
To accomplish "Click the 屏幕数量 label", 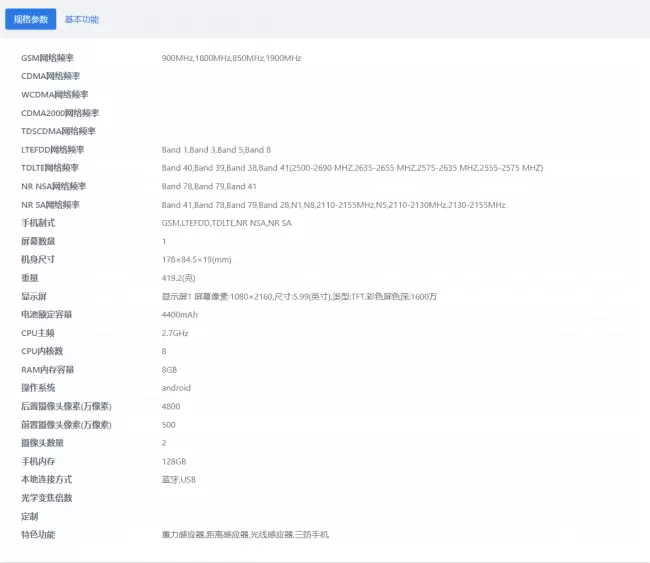I will (x=38, y=241).
